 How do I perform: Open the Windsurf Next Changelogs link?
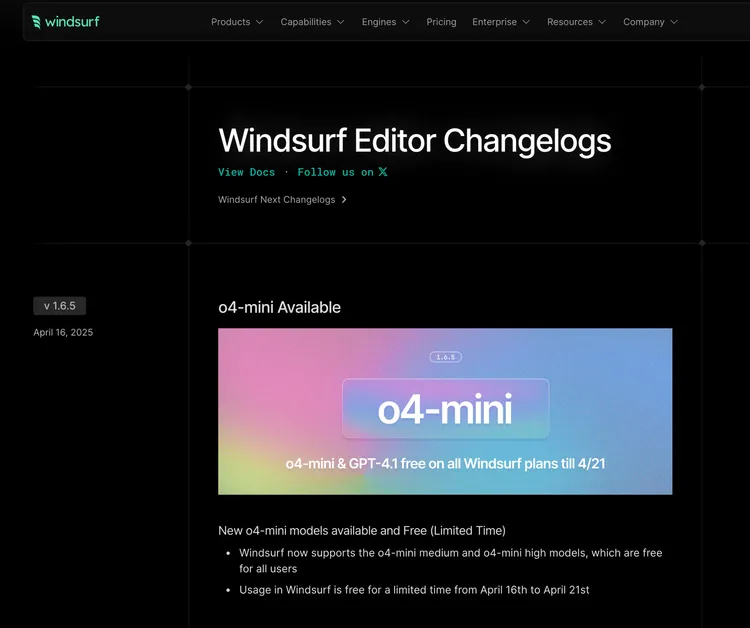coord(277,200)
